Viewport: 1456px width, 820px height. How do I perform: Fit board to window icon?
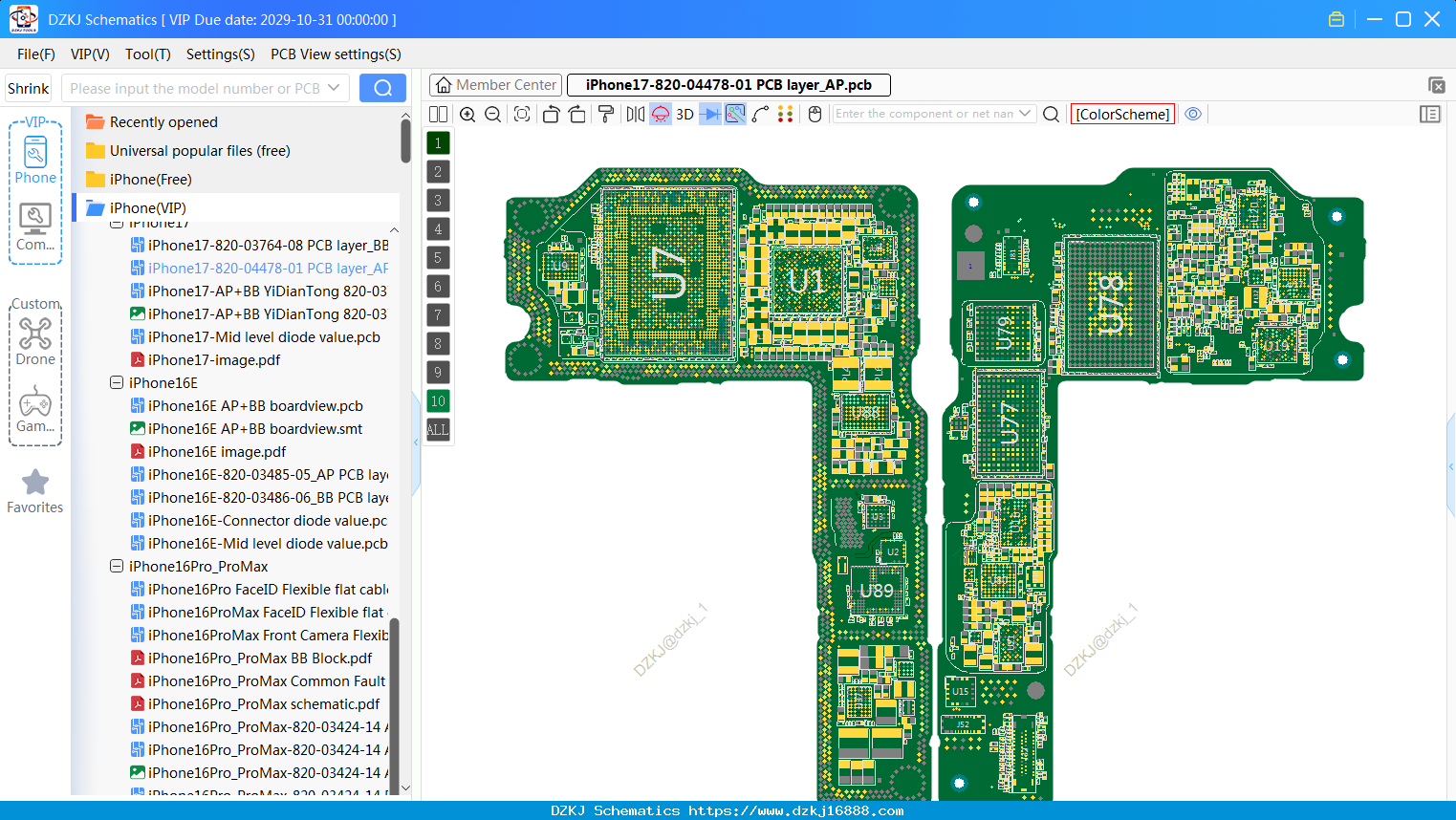click(522, 114)
